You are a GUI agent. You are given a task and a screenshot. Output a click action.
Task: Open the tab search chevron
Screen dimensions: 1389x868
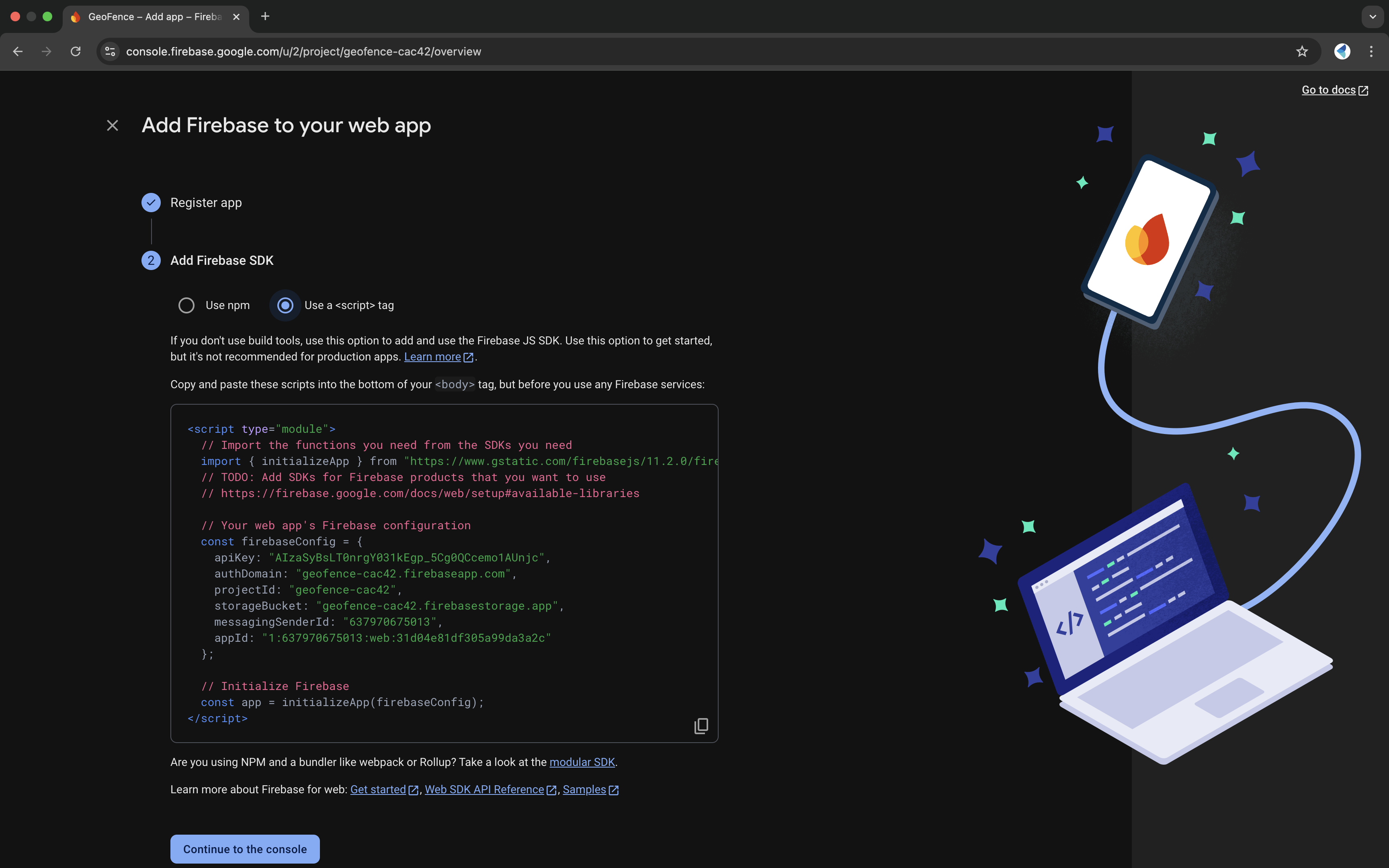pyautogui.click(x=1373, y=16)
